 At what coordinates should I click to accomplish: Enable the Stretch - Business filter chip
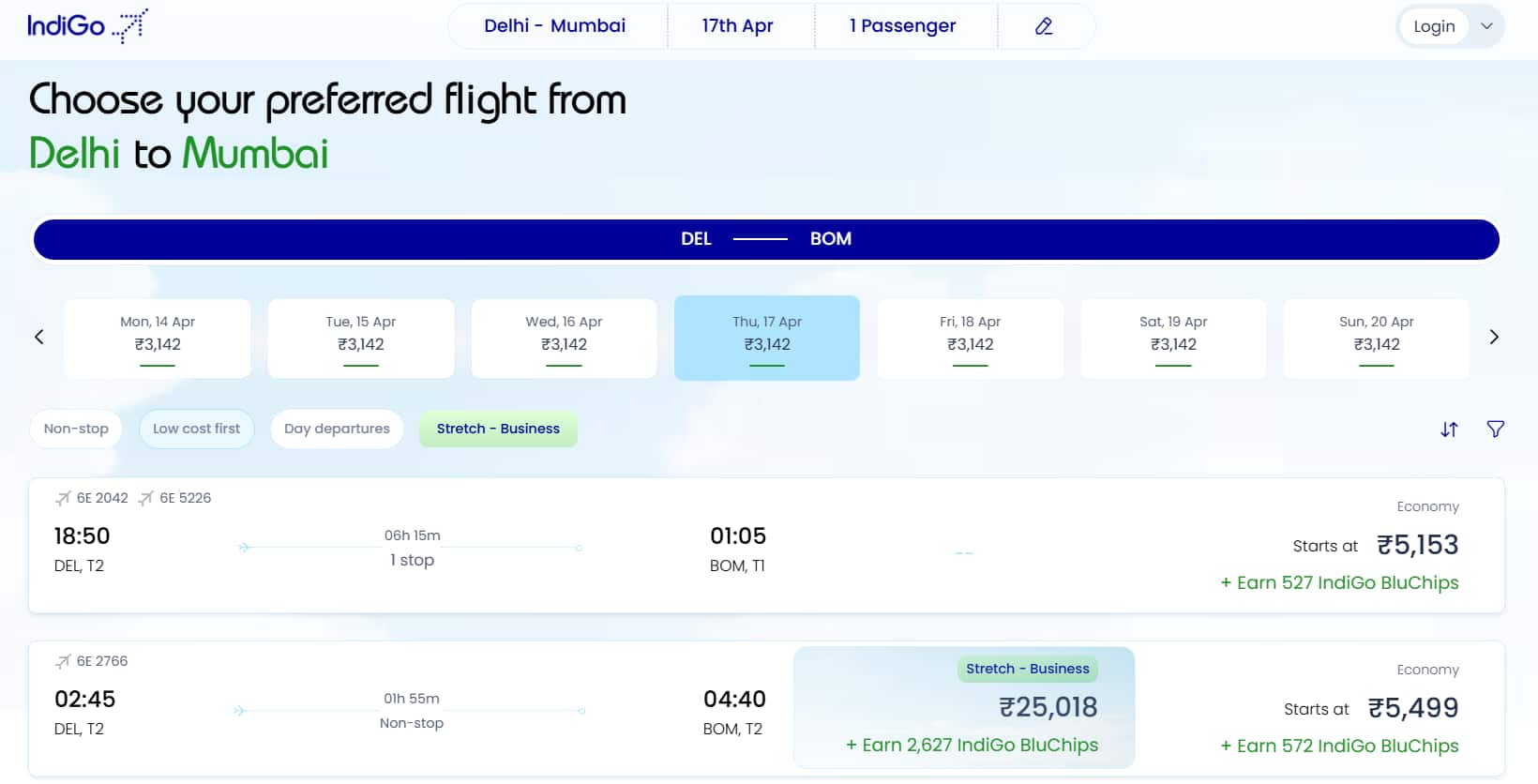click(498, 429)
